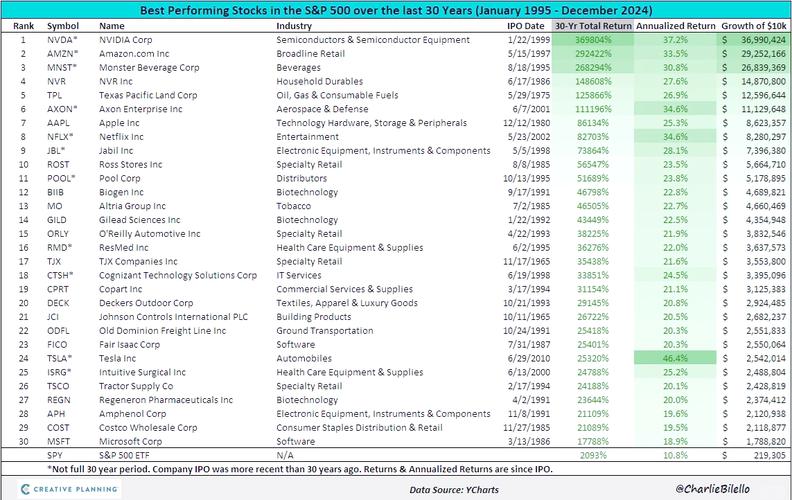Click the Name column header
Screen dimensions: 792x500
coord(112,26)
